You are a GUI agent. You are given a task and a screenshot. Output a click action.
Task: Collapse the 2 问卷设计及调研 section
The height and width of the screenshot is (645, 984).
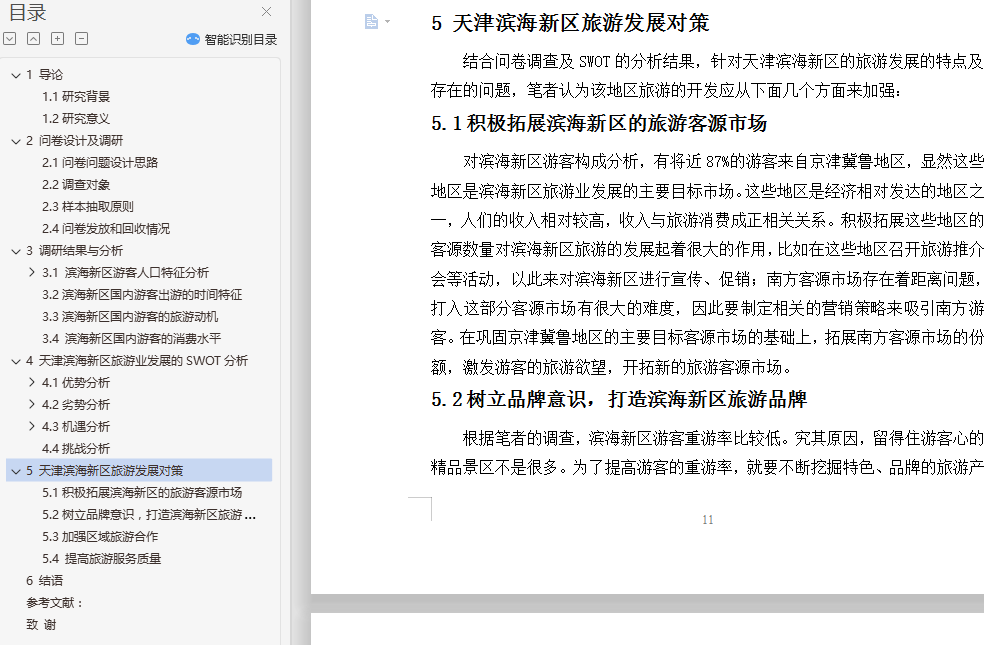(16, 141)
